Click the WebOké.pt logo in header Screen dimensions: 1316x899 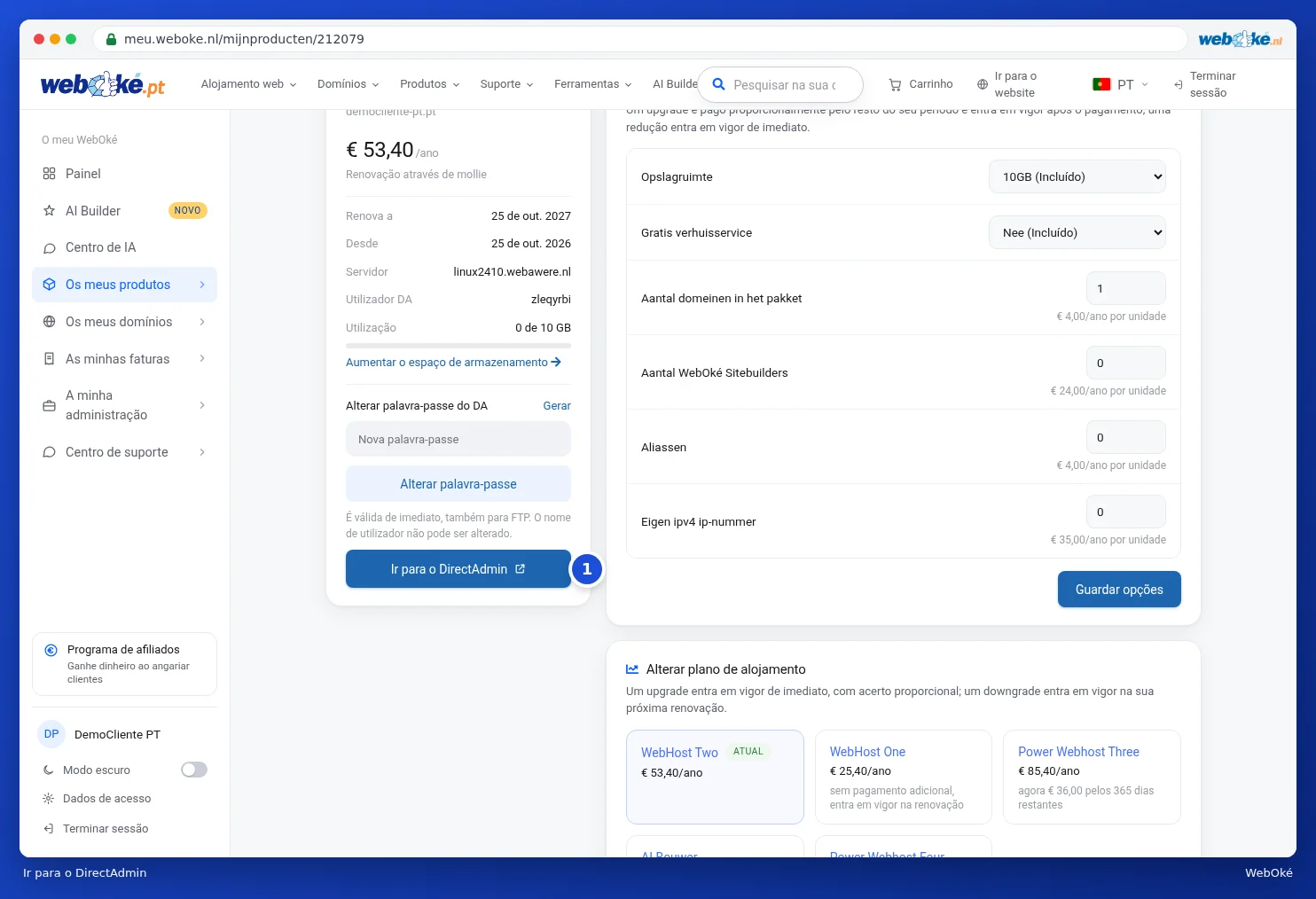point(103,84)
